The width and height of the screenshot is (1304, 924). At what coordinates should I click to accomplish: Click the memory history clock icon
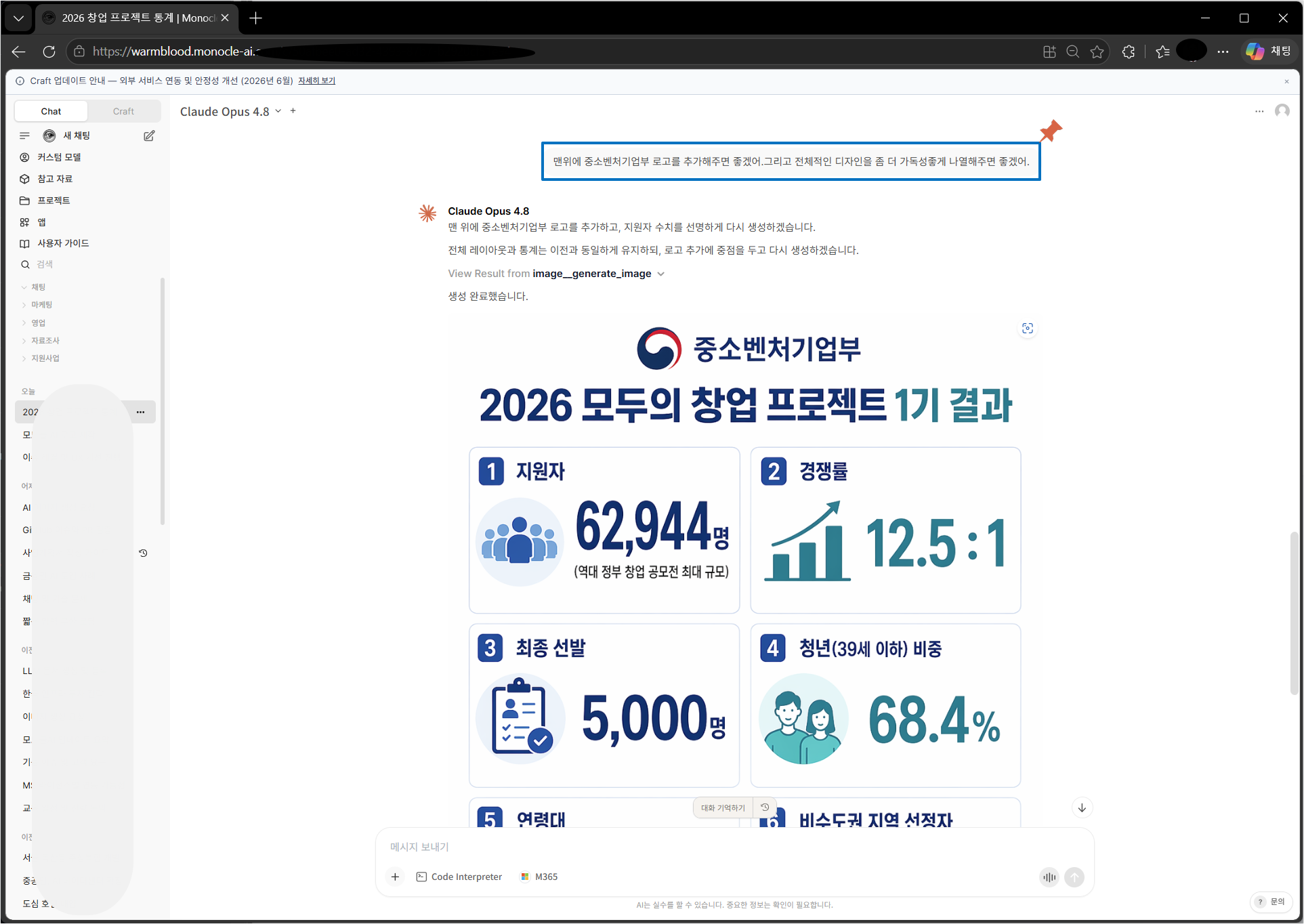[x=765, y=807]
